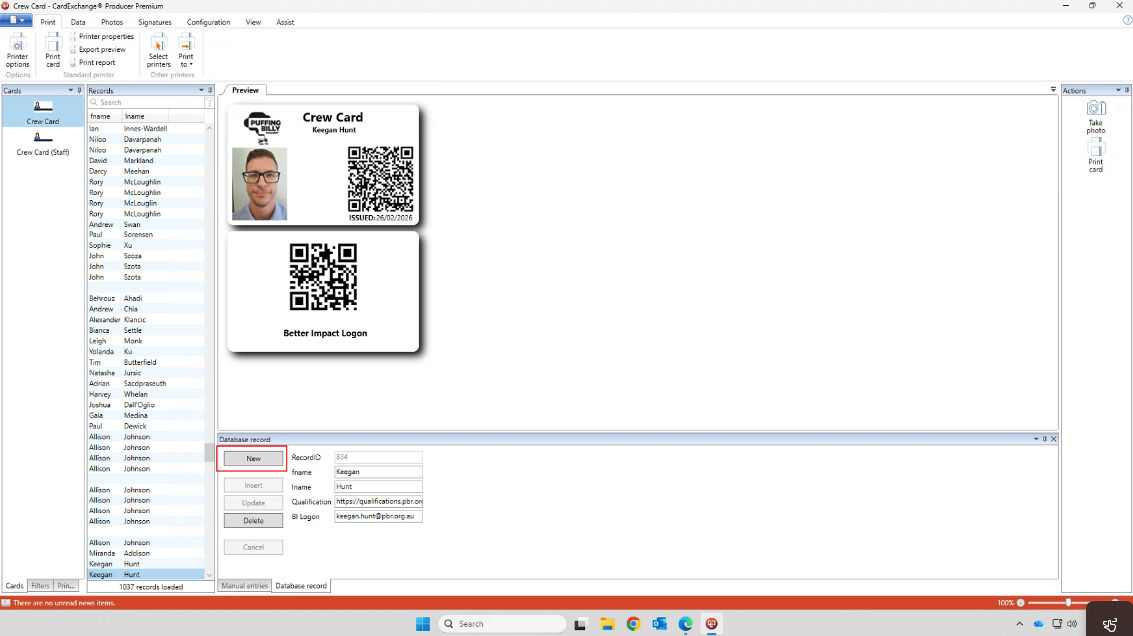Screen dimensions: 1133x636
Task: Switch to the Manual entries tab
Action: [244, 586]
